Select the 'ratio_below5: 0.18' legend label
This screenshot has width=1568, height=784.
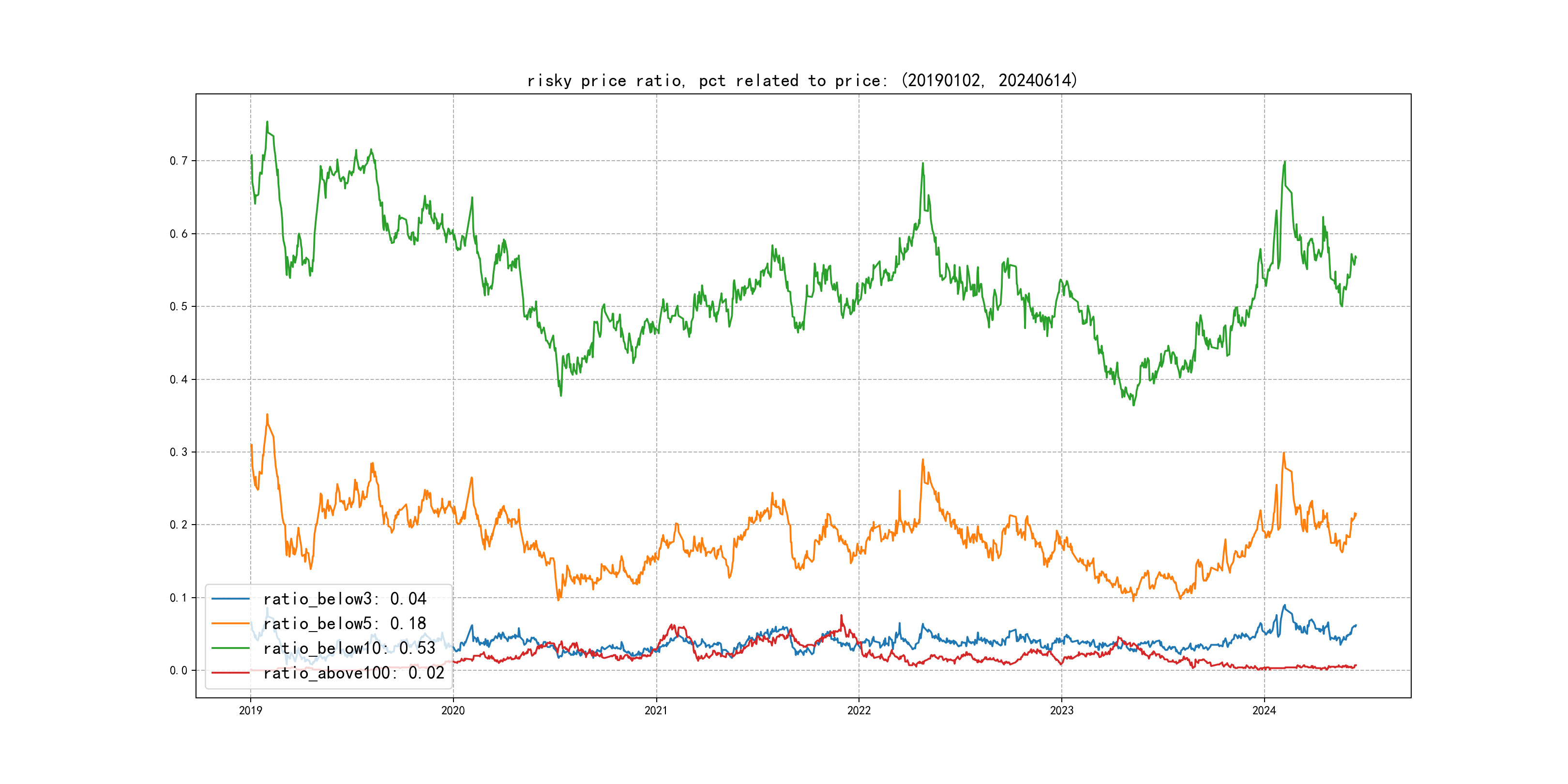pyautogui.click(x=345, y=623)
